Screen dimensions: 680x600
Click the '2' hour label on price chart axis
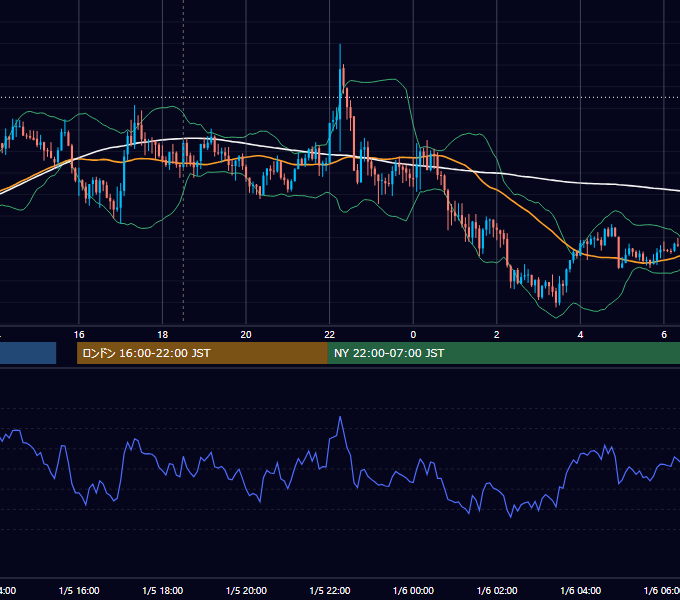[x=497, y=335]
